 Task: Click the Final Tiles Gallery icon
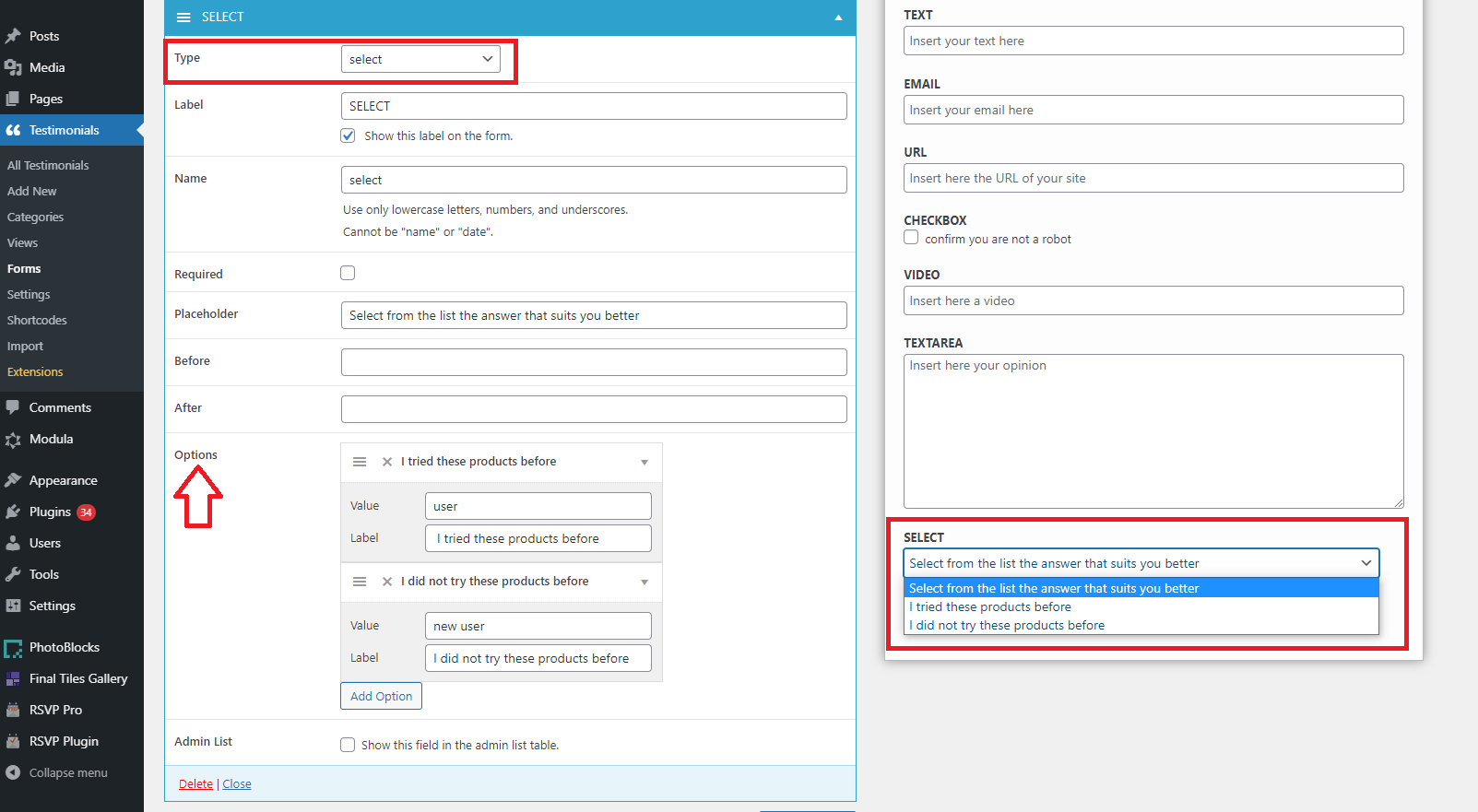click(13, 678)
